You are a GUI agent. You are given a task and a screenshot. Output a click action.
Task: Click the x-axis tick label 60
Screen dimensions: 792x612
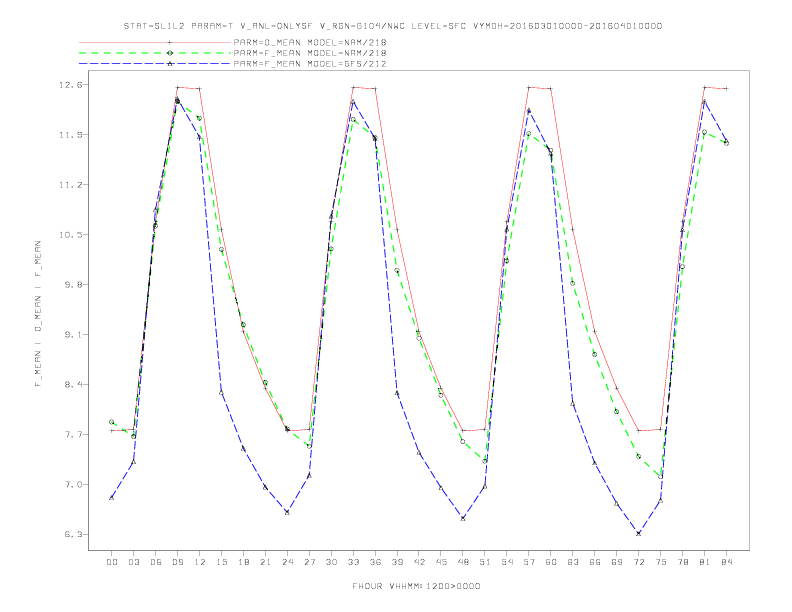[x=551, y=562]
